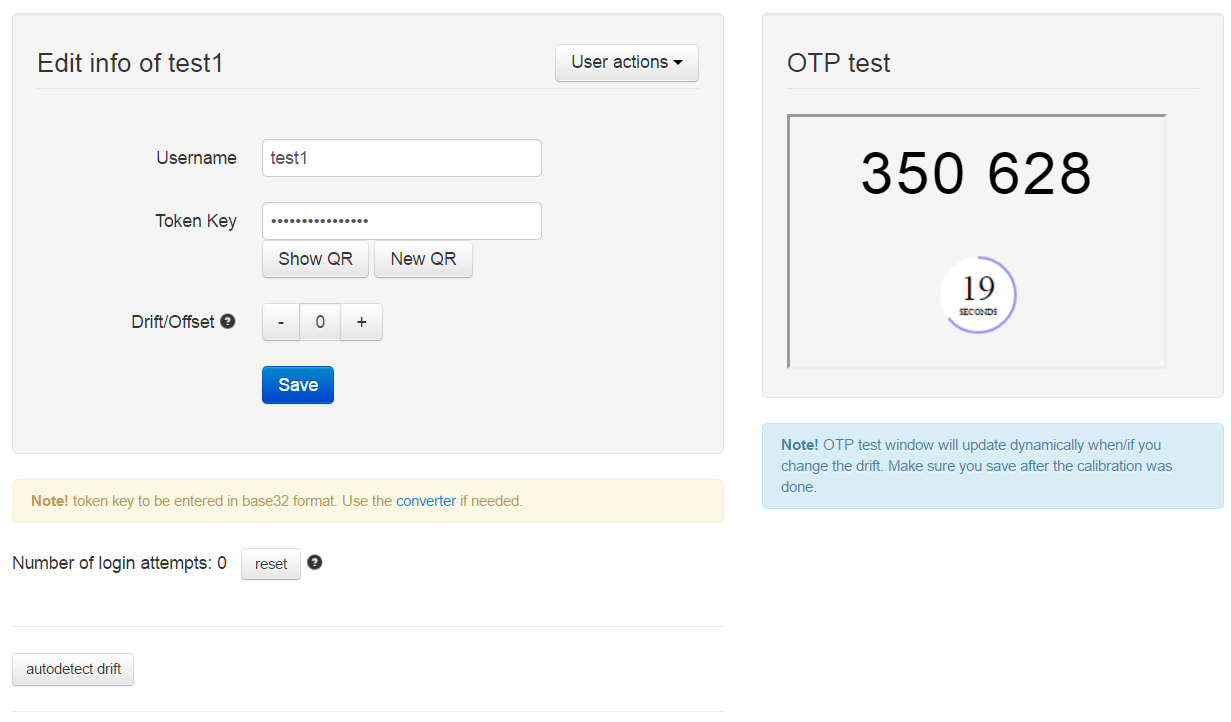Click the Drift/Offset label
Screen dimensions: 1231x722
click(173, 322)
